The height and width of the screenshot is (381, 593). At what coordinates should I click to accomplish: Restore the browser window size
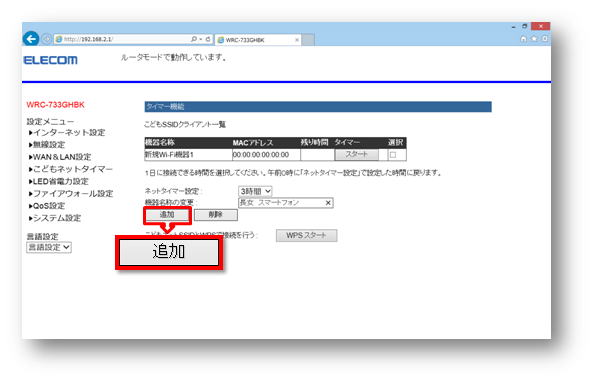525,26
